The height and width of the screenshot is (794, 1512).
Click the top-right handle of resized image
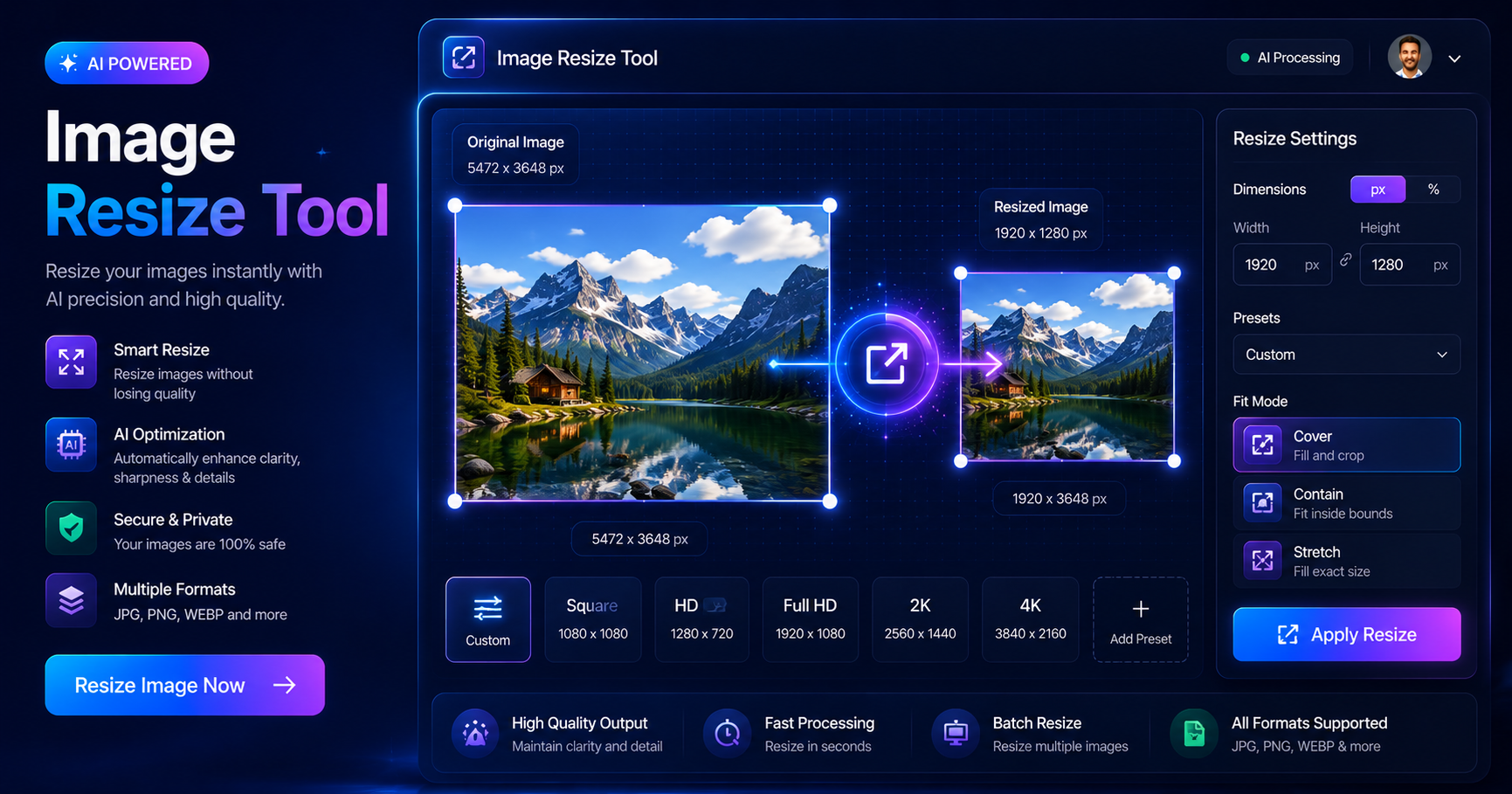click(1174, 273)
